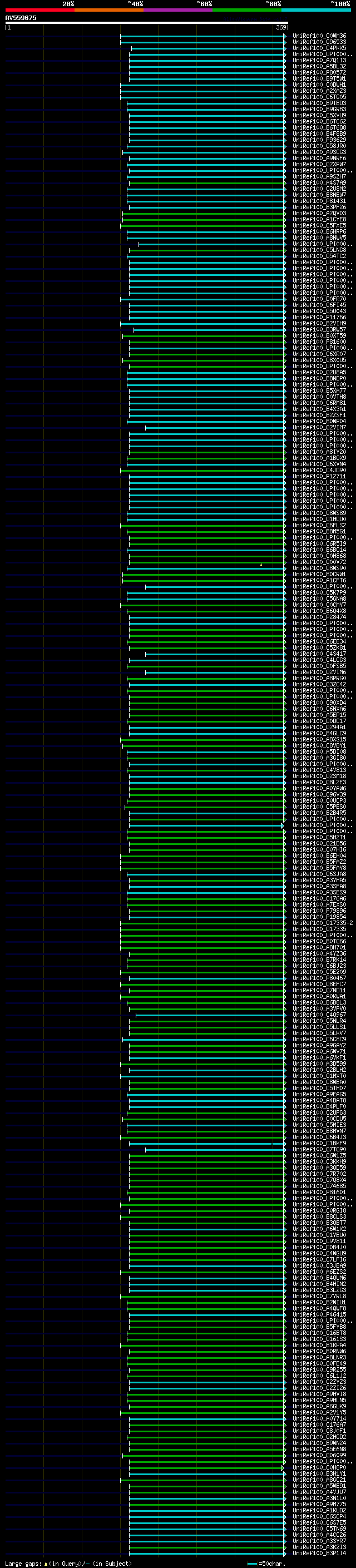
Task: Click the UniRef100_C6TG05 label
Action: click(x=319, y=97)
